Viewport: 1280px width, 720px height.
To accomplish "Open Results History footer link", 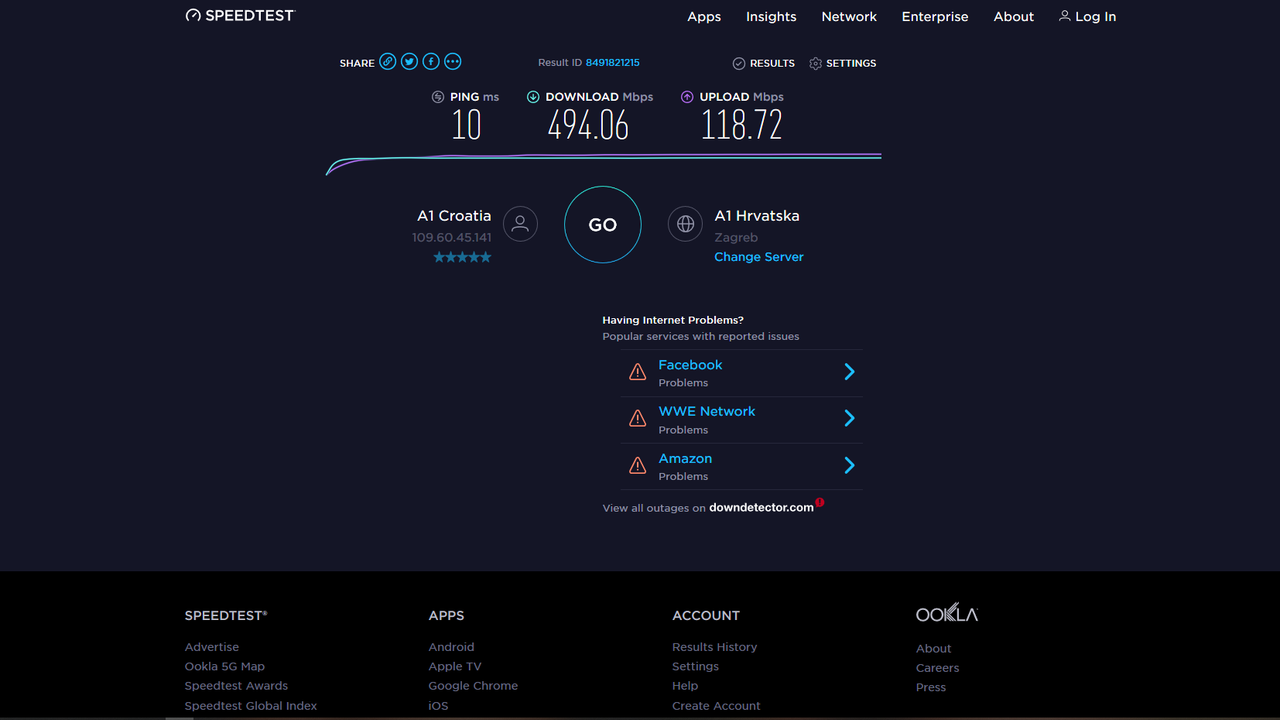I will tap(715, 647).
